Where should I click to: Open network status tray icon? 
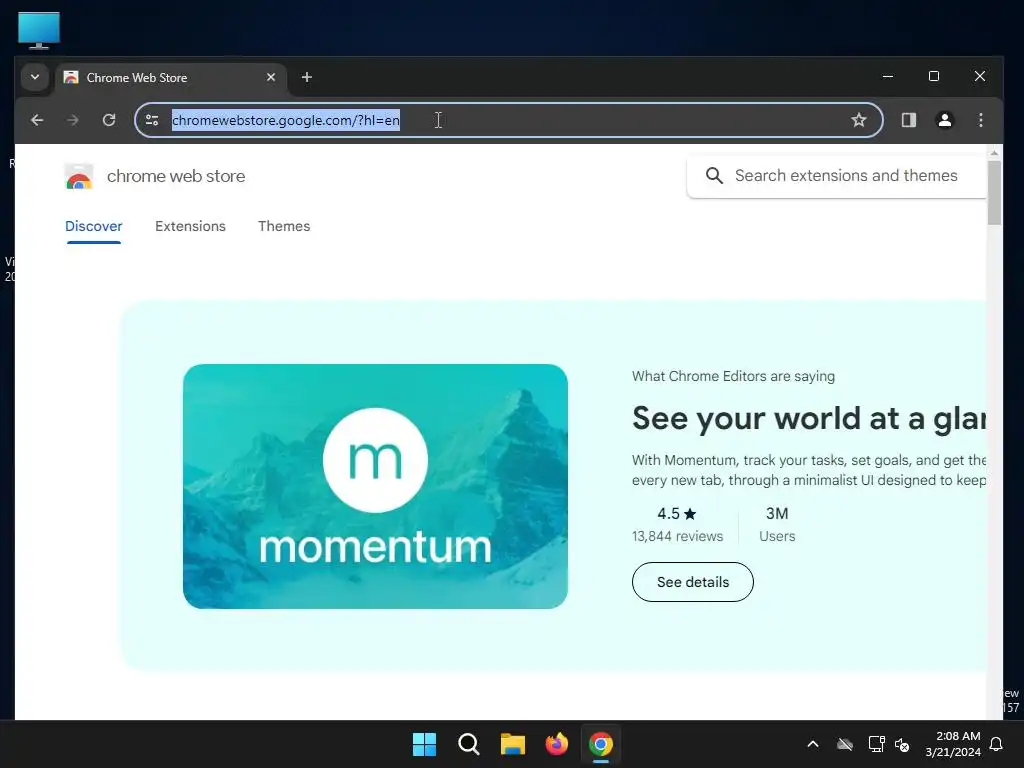876,744
